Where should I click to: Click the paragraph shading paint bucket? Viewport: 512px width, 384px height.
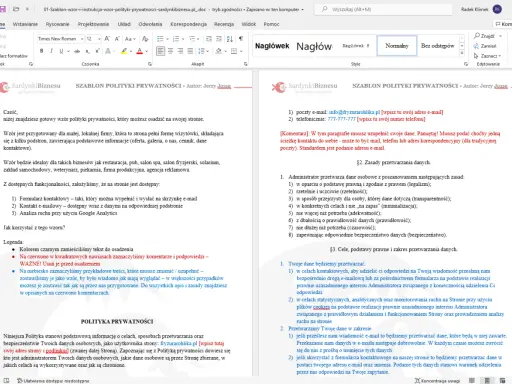click(x=219, y=51)
